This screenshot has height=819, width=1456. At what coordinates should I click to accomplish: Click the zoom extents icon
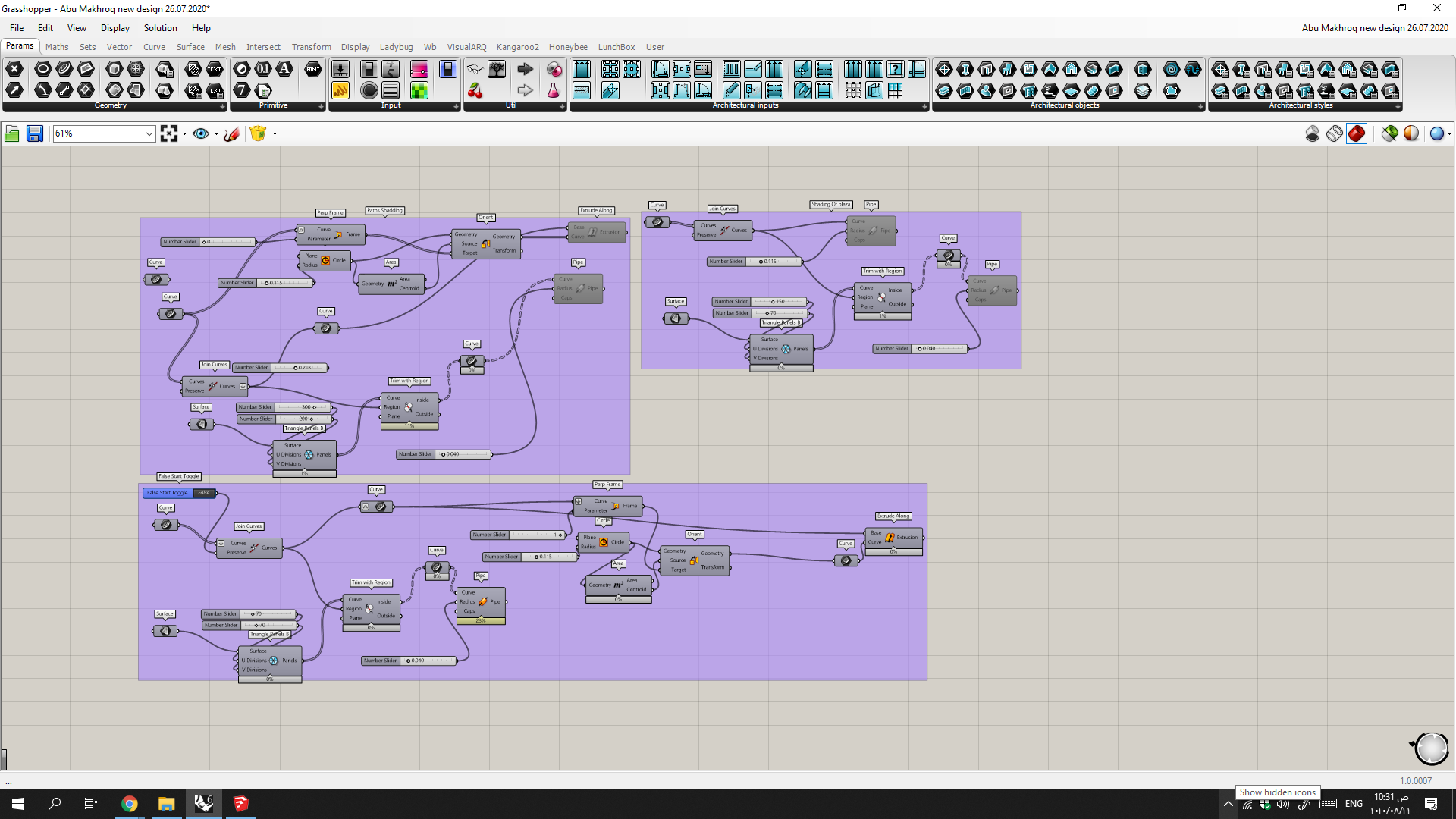click(169, 133)
